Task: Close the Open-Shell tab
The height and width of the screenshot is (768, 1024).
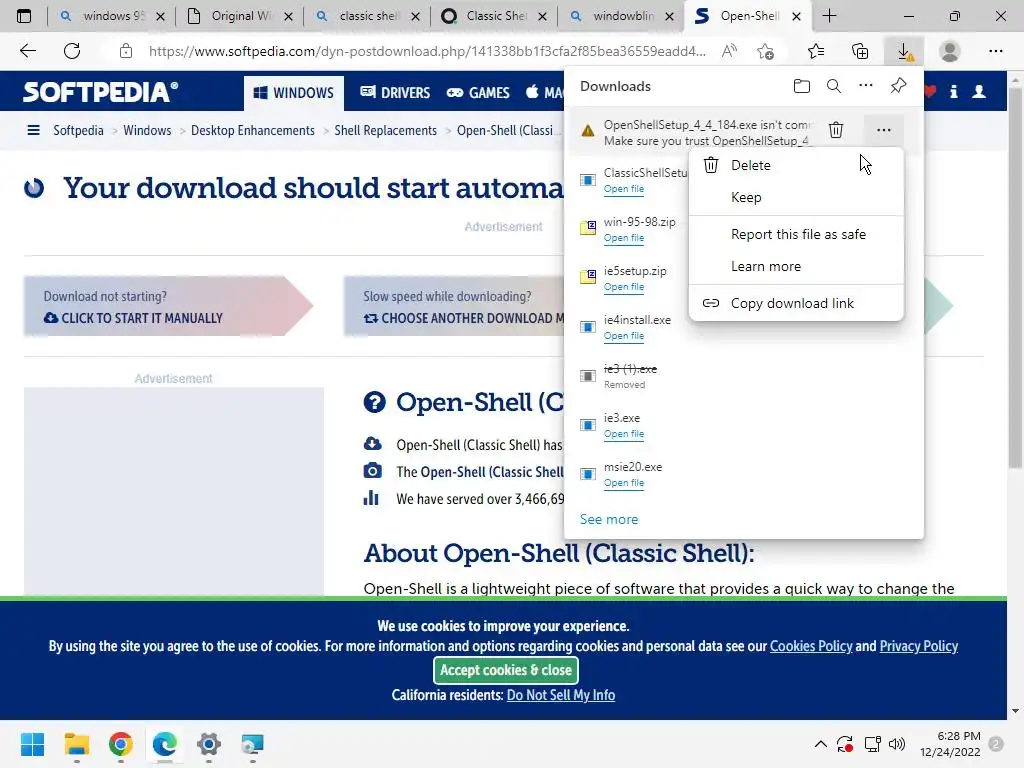Action: click(796, 16)
